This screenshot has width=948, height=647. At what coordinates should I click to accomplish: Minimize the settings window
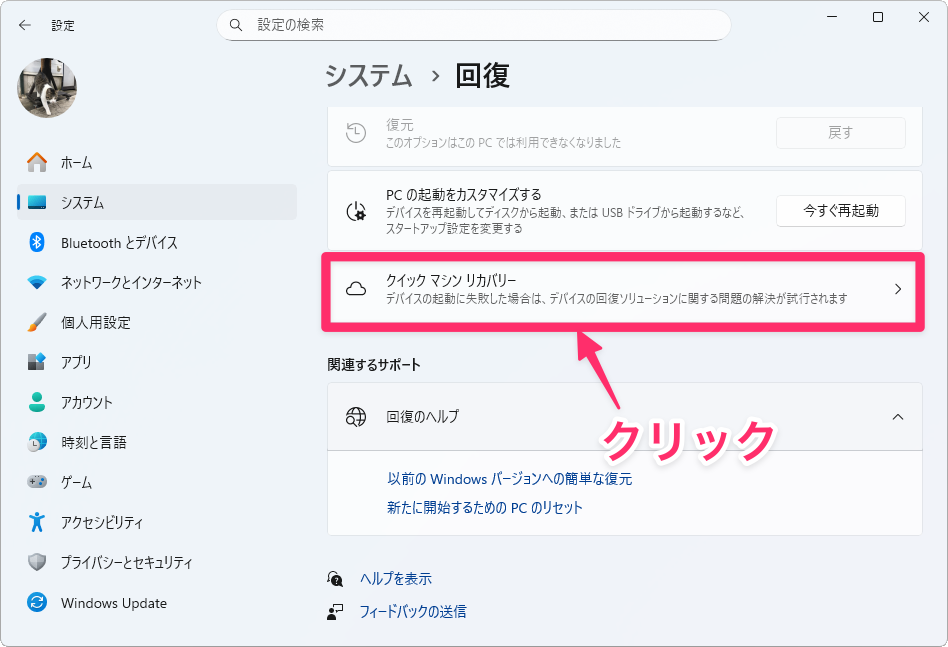(x=832, y=17)
